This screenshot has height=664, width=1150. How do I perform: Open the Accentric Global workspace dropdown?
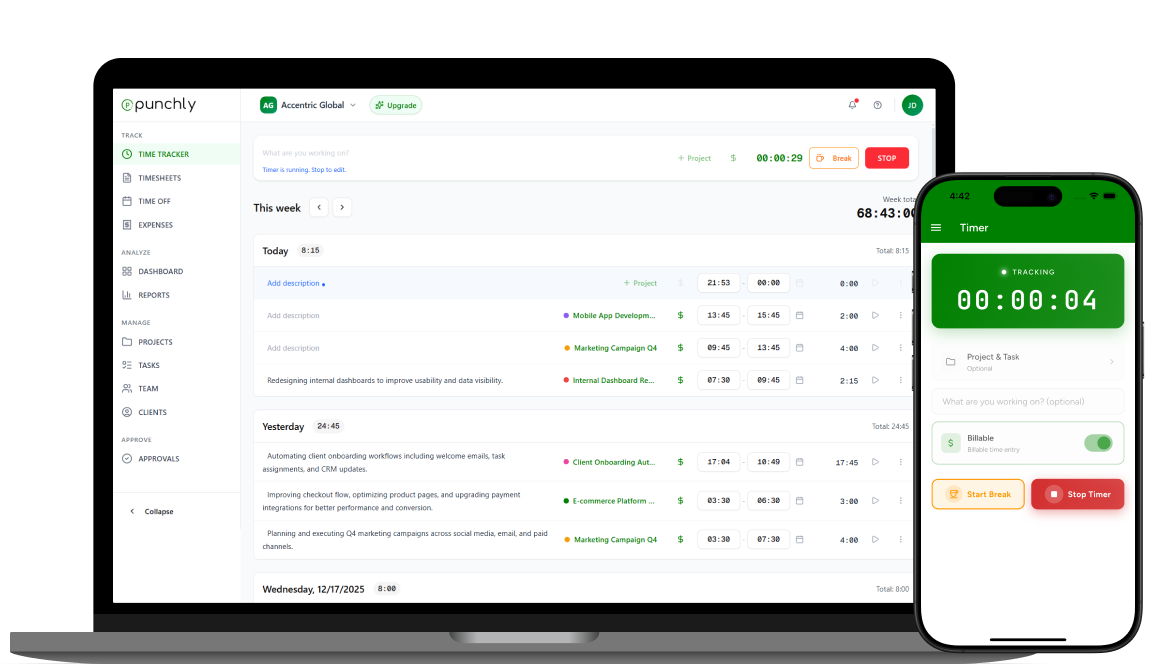click(x=309, y=105)
